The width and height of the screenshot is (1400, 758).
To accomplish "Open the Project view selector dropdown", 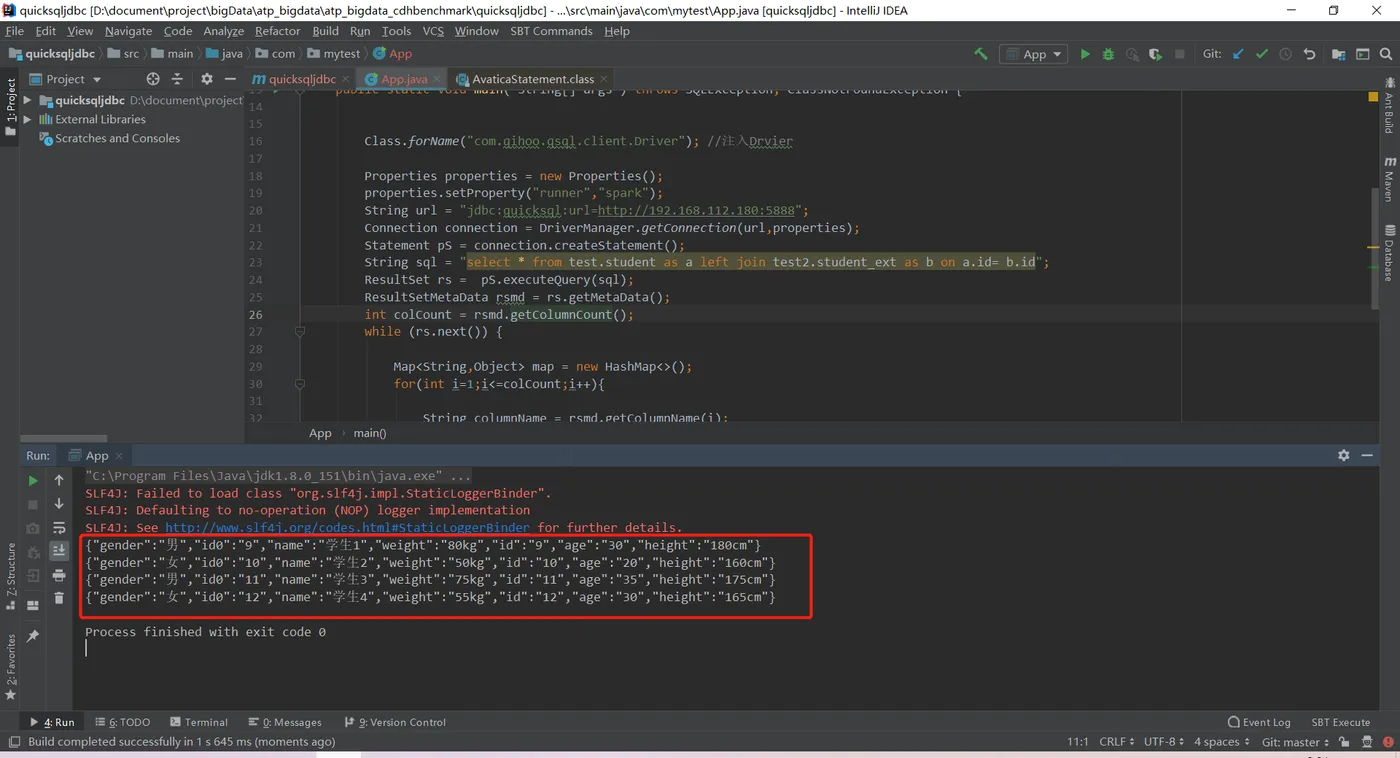I will click(x=66, y=79).
